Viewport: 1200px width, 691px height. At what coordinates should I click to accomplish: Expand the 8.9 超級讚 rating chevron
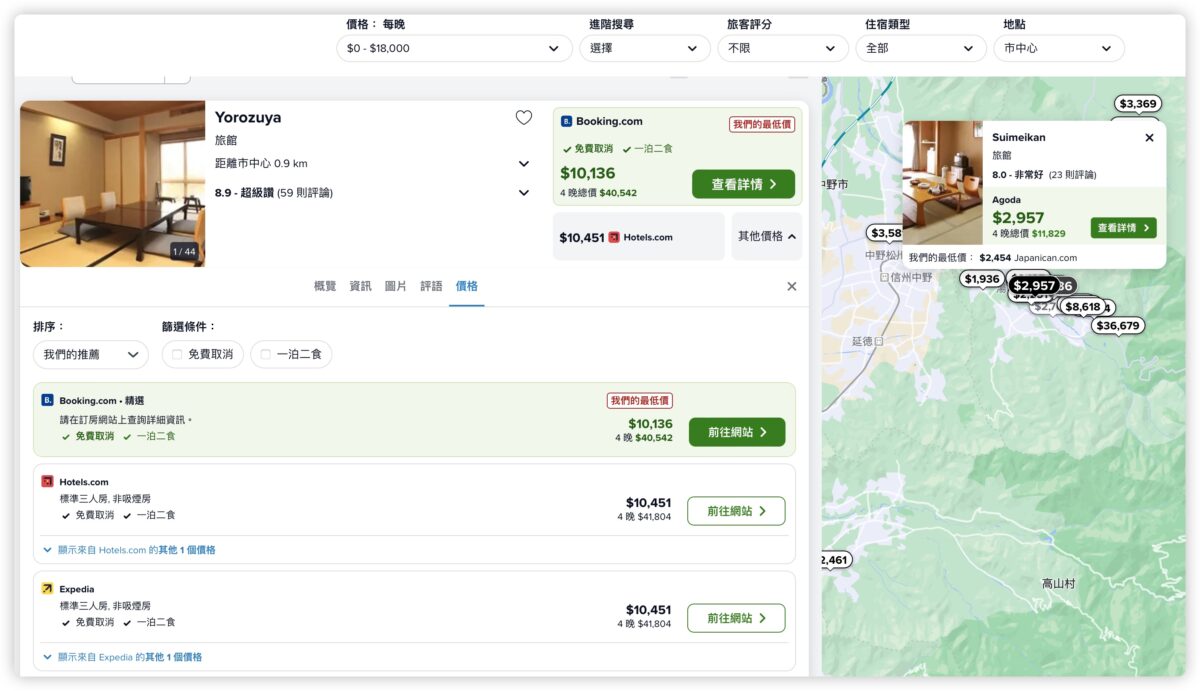(x=524, y=193)
